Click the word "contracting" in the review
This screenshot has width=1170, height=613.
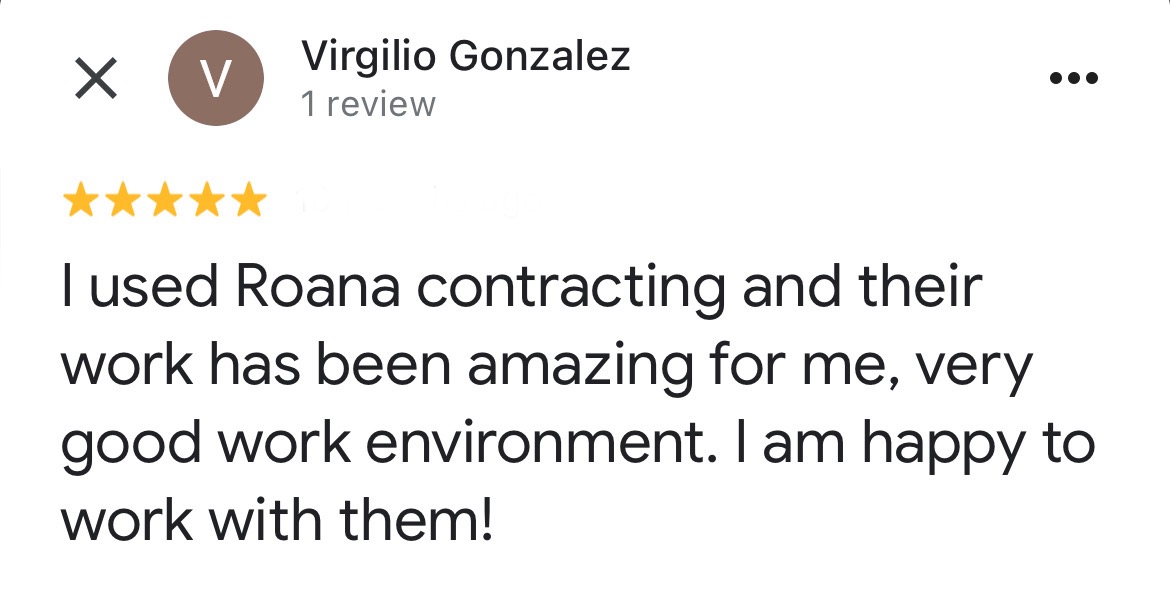pos(570,290)
